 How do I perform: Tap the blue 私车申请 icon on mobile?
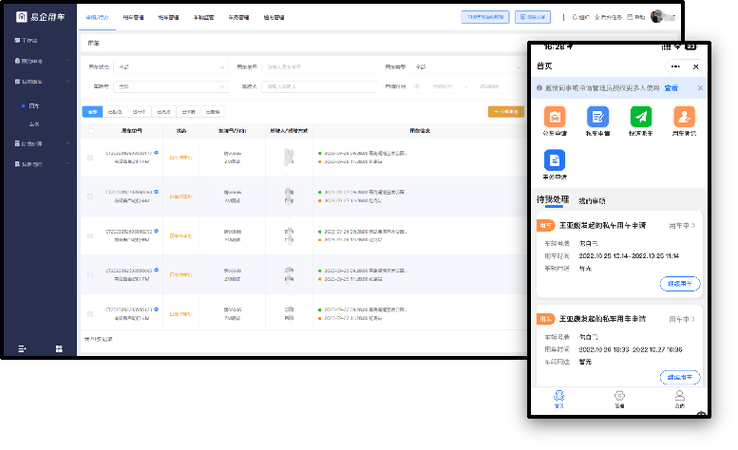598,117
